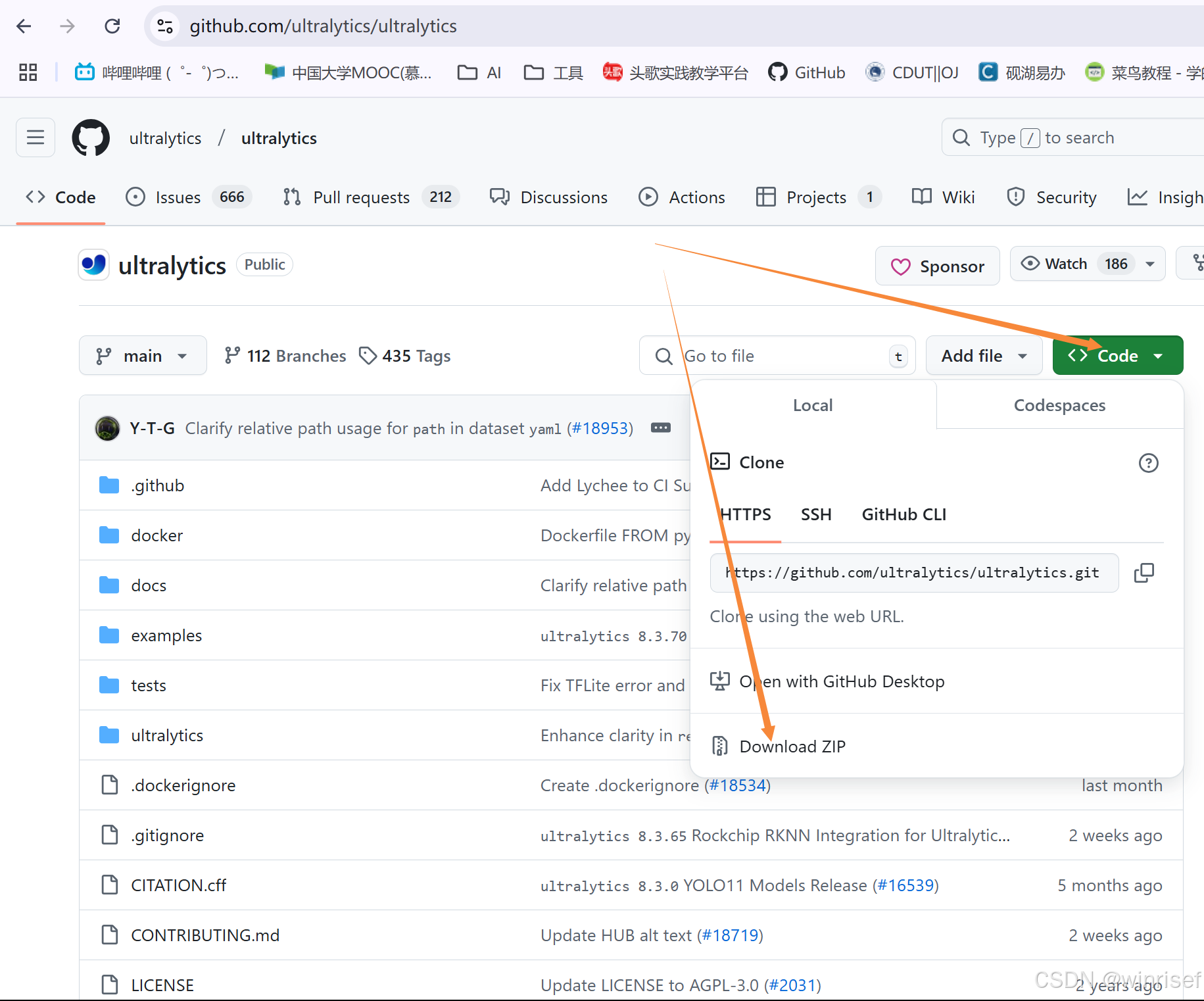The height and width of the screenshot is (1001, 1204).
Task: Click the ultralytics repository logo avatar
Action: coord(93,264)
